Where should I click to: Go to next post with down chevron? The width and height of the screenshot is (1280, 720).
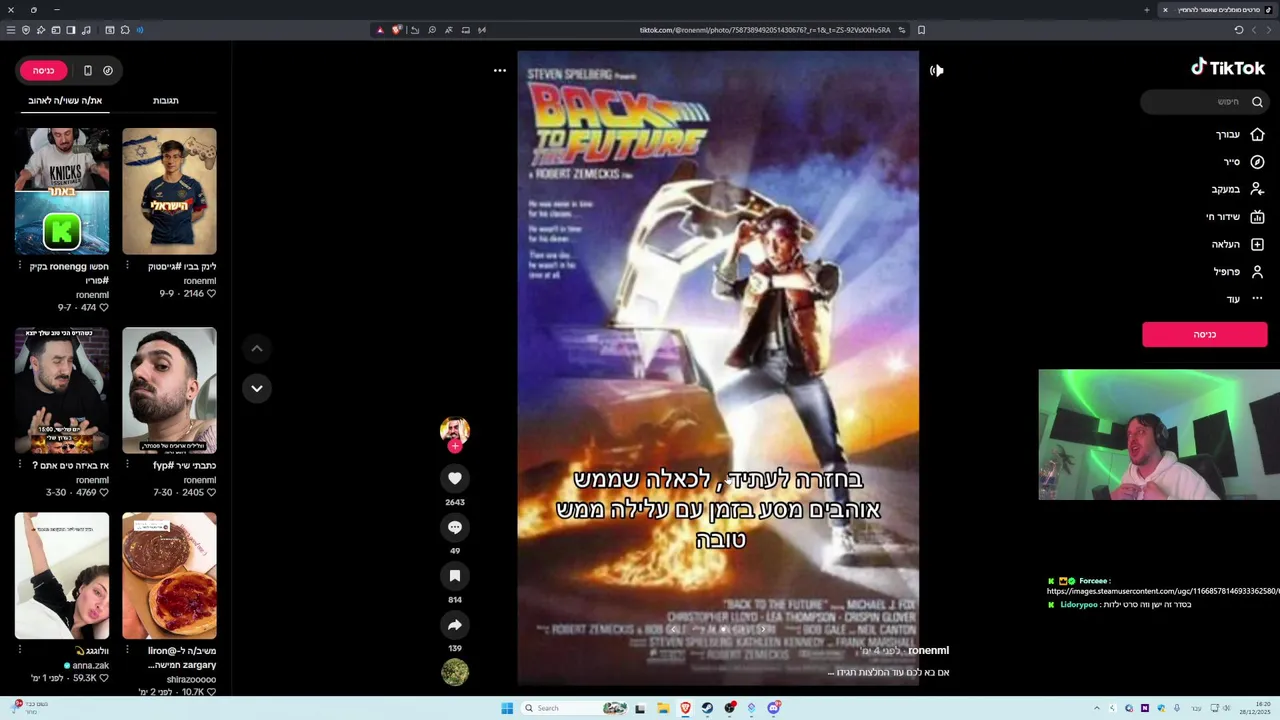257,388
